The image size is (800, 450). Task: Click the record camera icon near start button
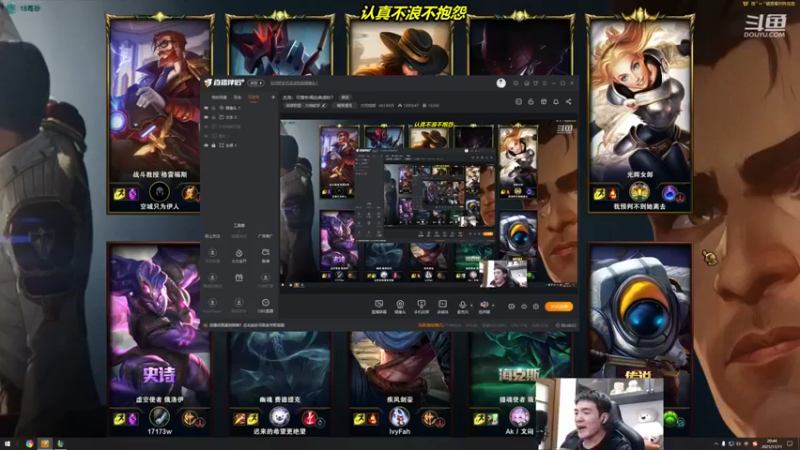(512, 307)
